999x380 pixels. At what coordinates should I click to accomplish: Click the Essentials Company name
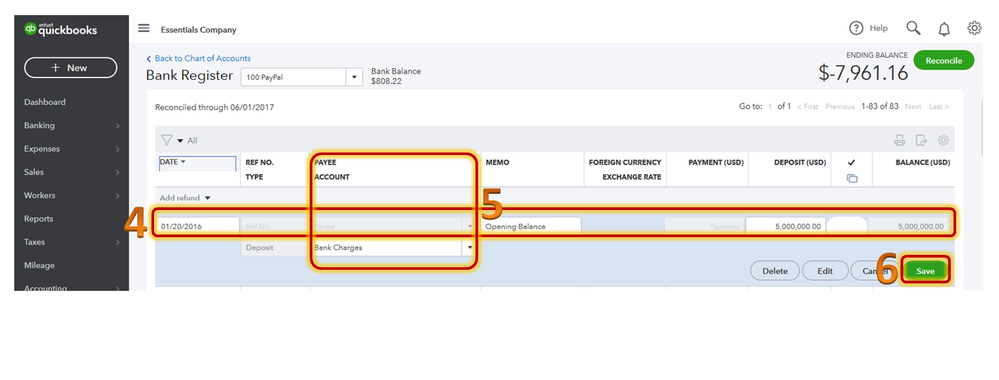(x=198, y=30)
